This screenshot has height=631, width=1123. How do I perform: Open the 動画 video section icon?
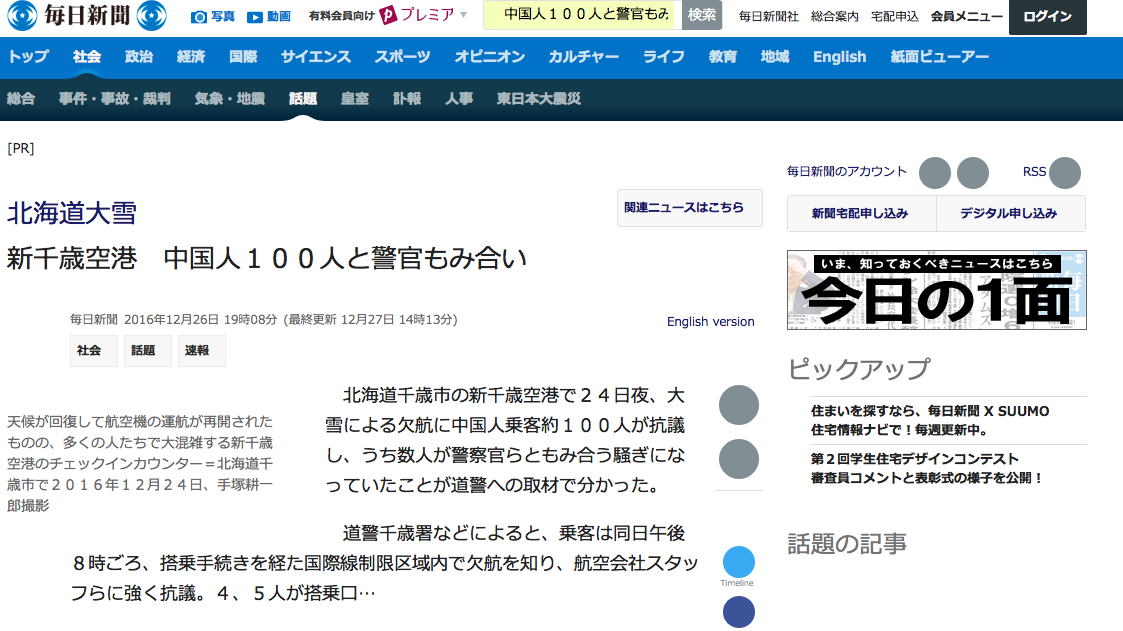tap(255, 16)
